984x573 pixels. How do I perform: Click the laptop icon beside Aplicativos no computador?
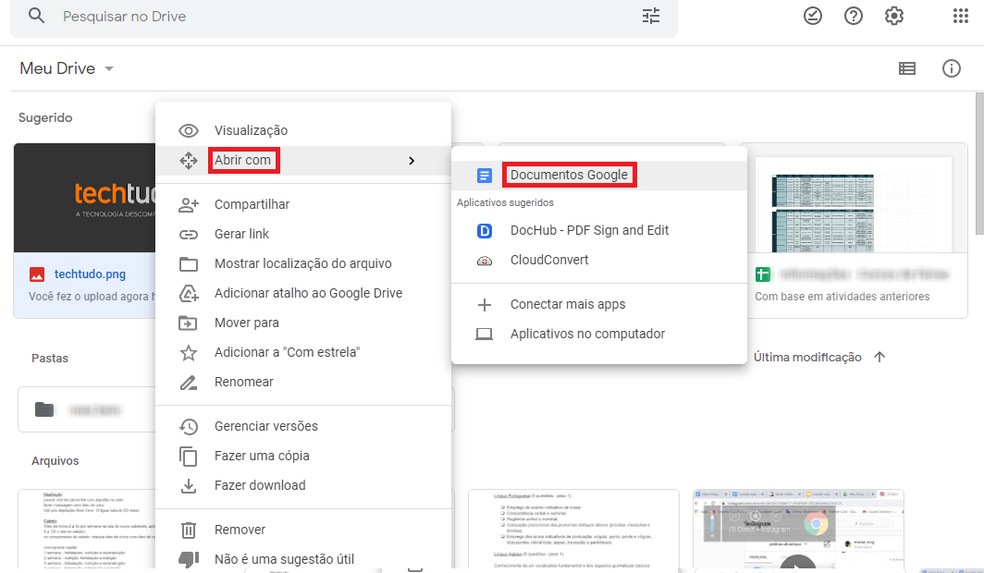(484, 334)
